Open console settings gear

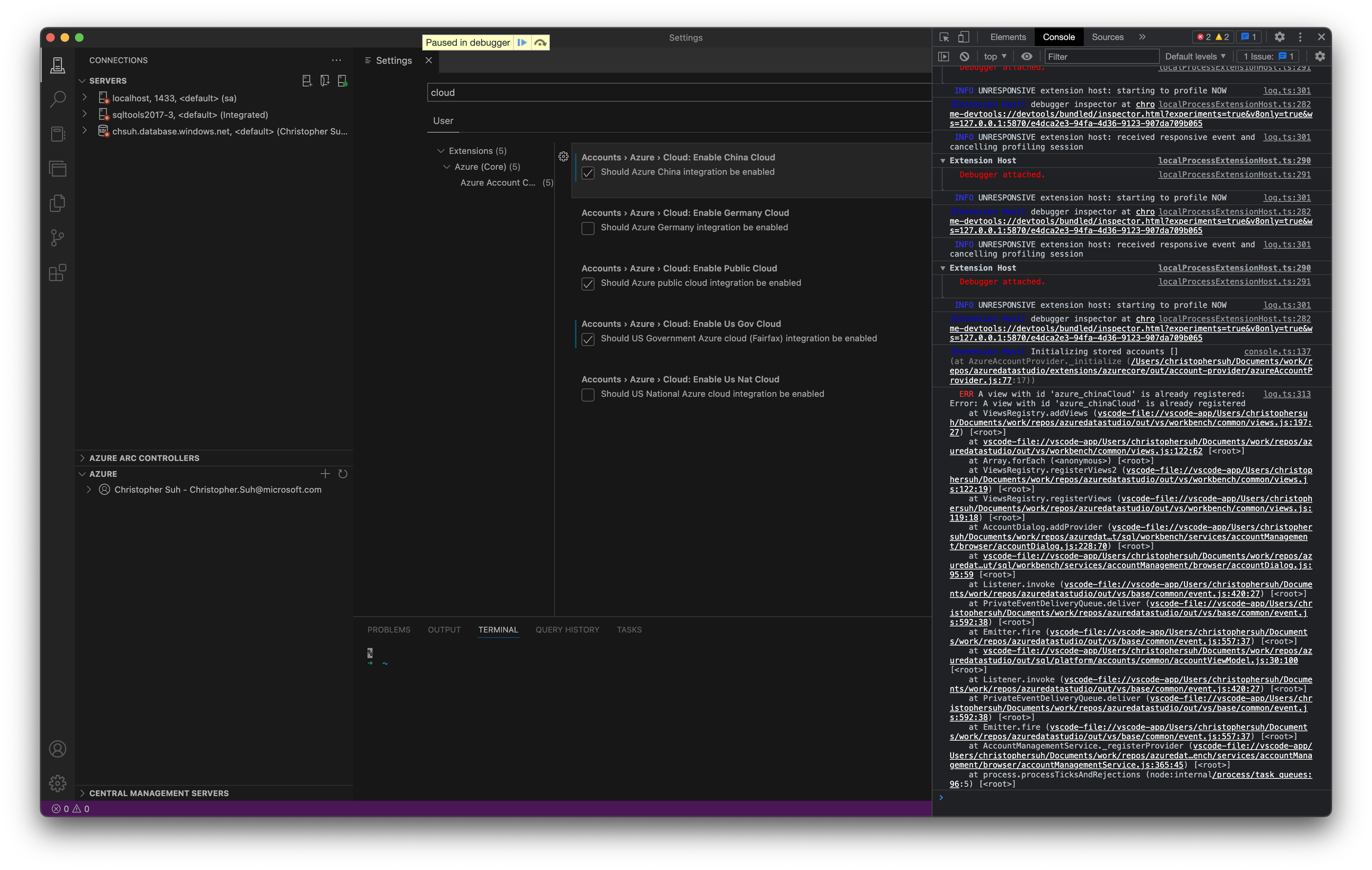(x=1320, y=57)
